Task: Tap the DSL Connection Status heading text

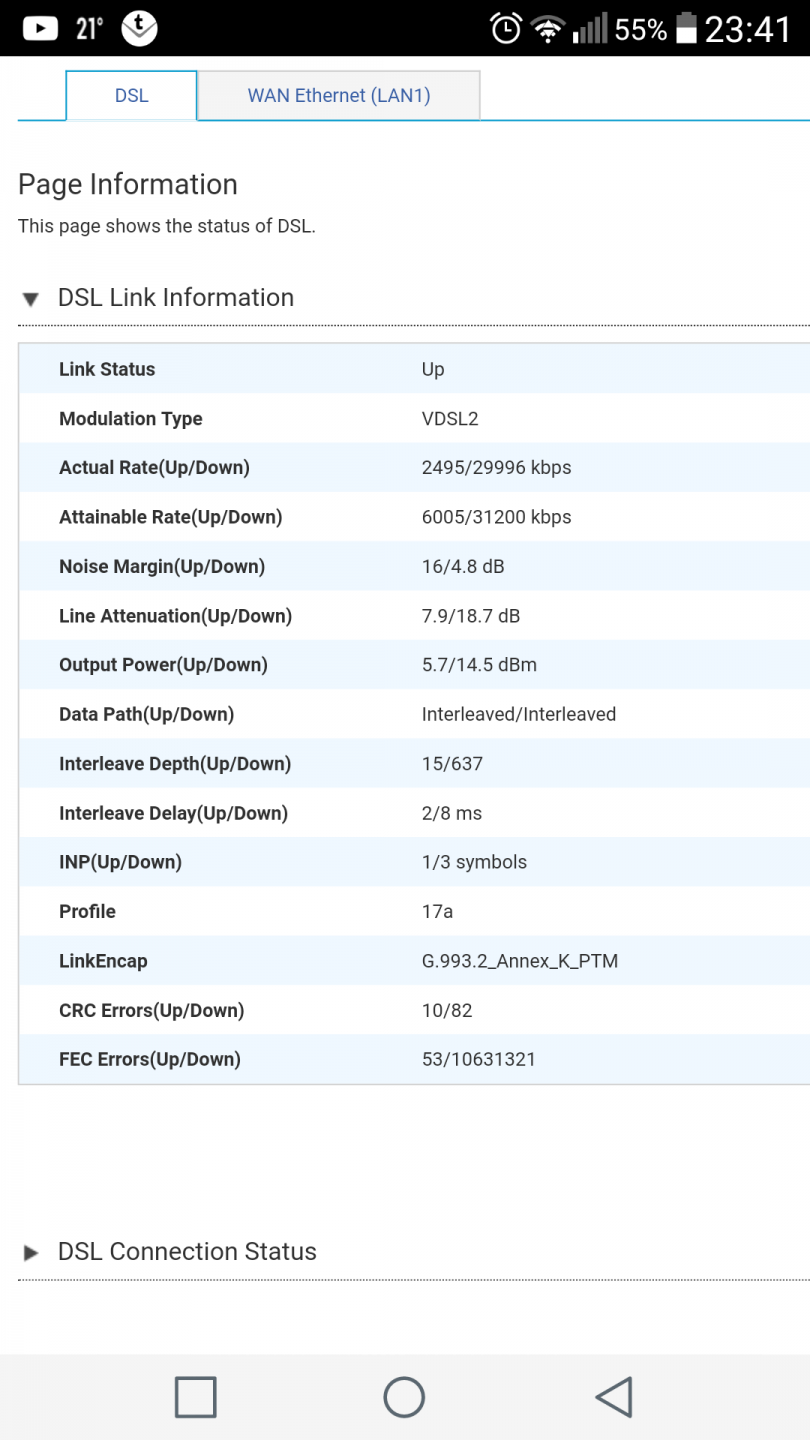Action: coord(187,1252)
